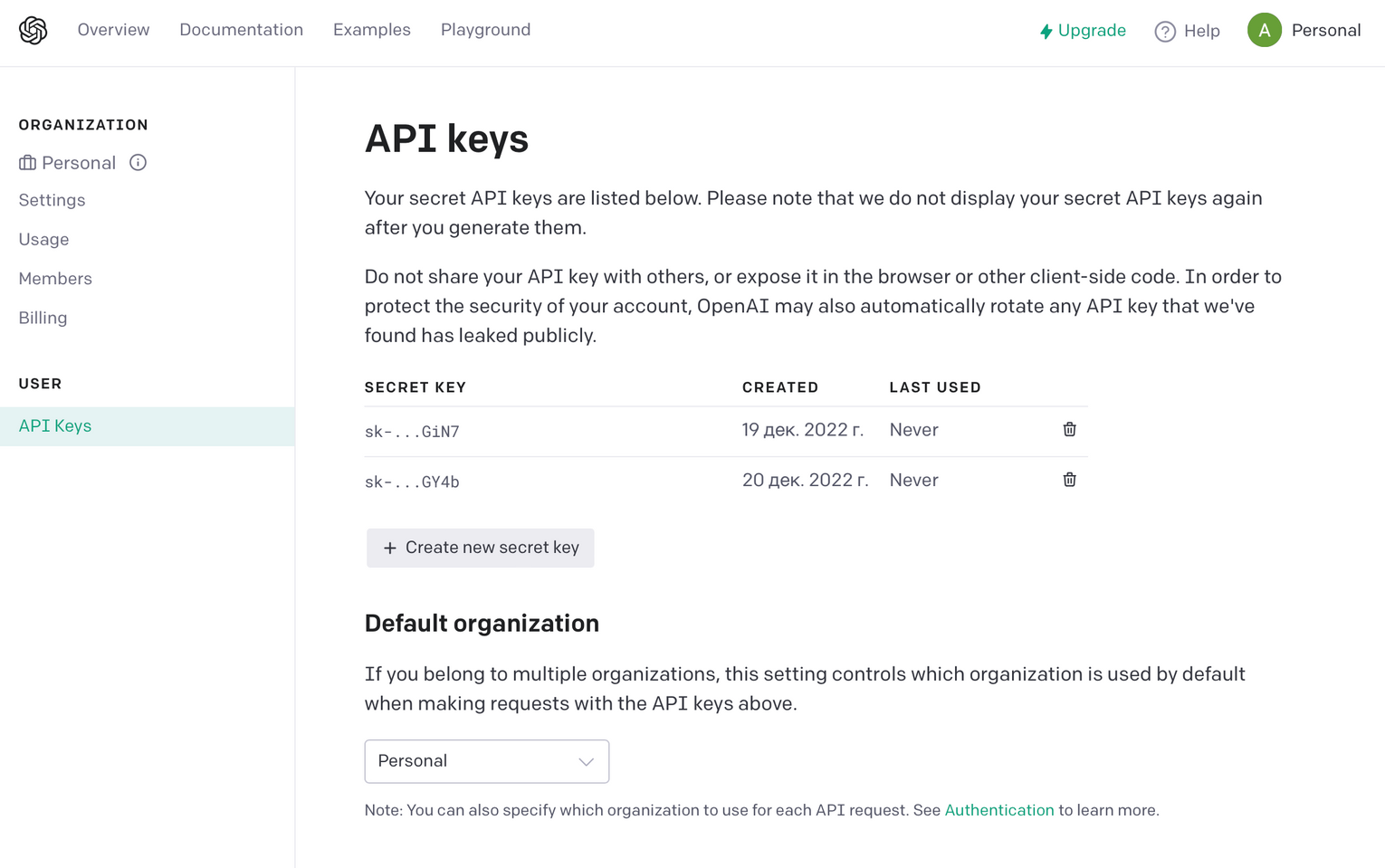Click the info icon next to Personal
This screenshot has width=1385, height=868.
138,163
